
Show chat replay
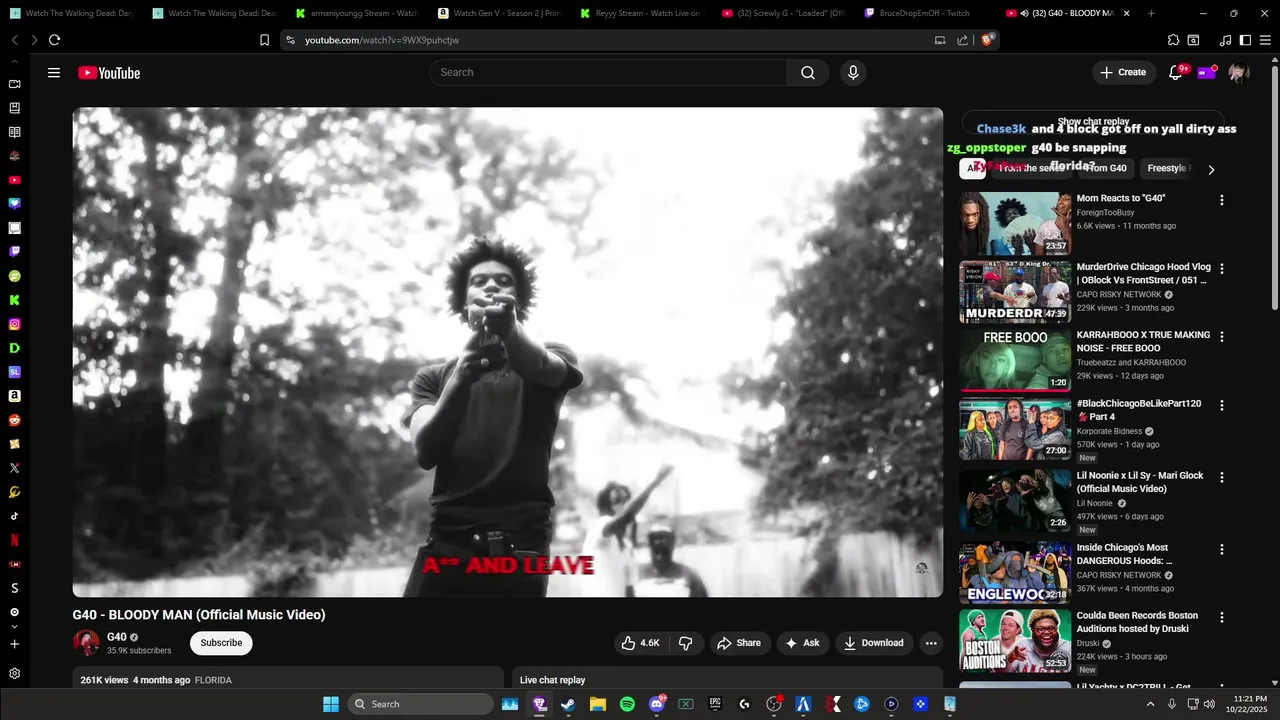point(1093,122)
